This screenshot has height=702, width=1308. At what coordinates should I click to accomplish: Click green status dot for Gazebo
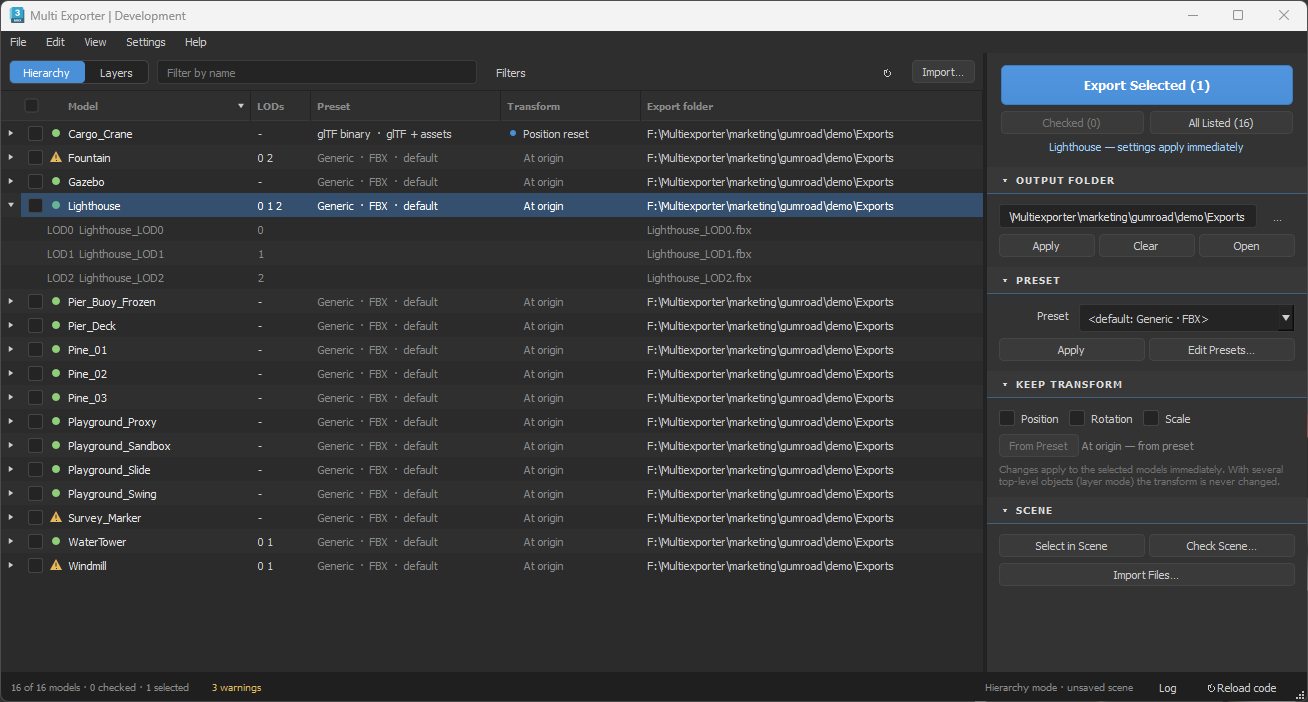click(56, 182)
